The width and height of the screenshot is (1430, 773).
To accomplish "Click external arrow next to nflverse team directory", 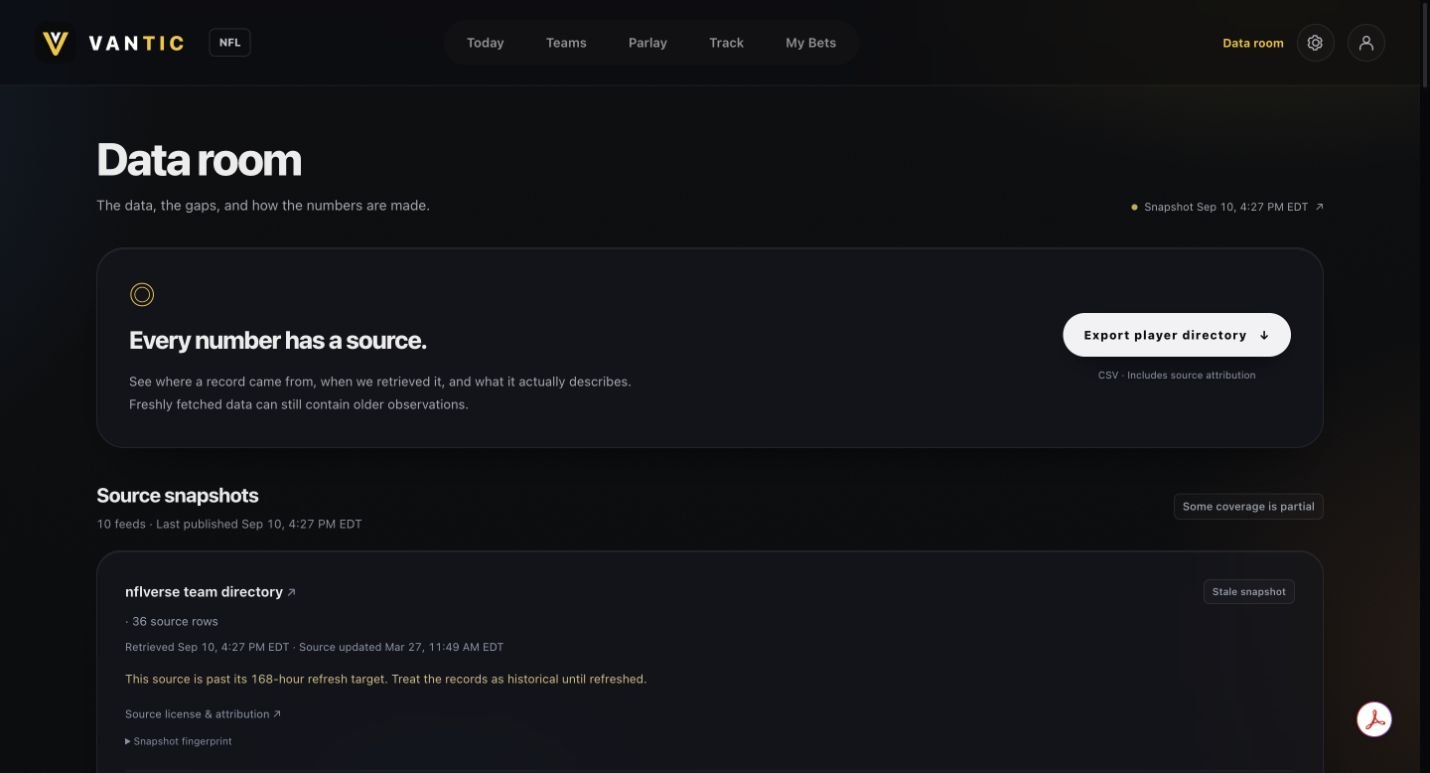I will [291, 592].
